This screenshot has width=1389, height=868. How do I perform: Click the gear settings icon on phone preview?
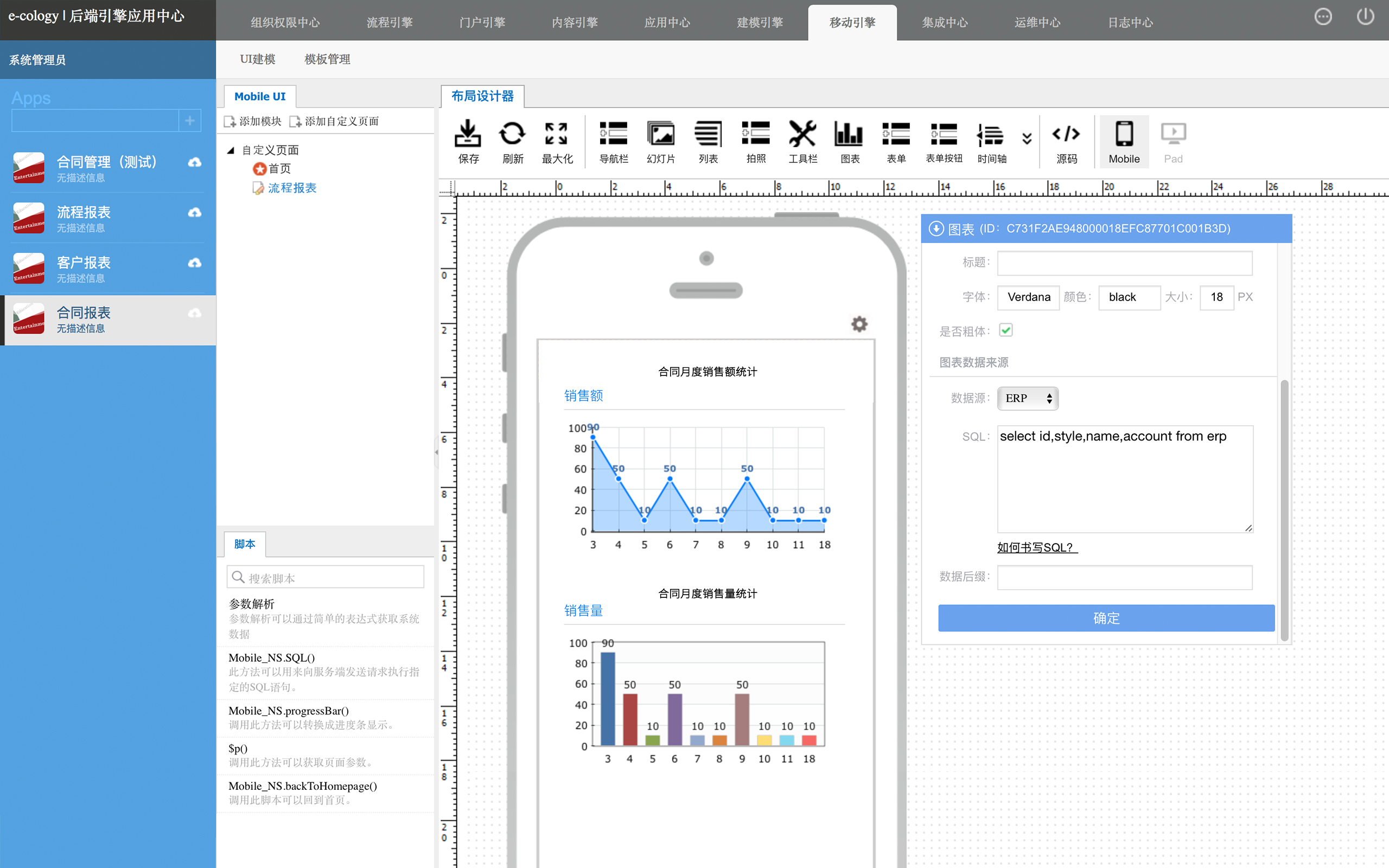point(859,324)
